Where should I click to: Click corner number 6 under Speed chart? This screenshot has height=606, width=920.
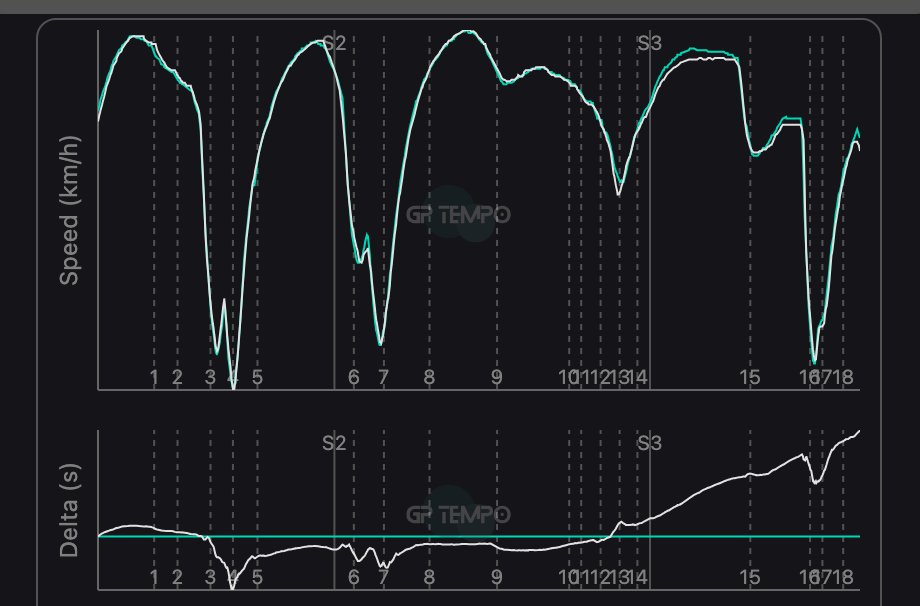tap(353, 377)
